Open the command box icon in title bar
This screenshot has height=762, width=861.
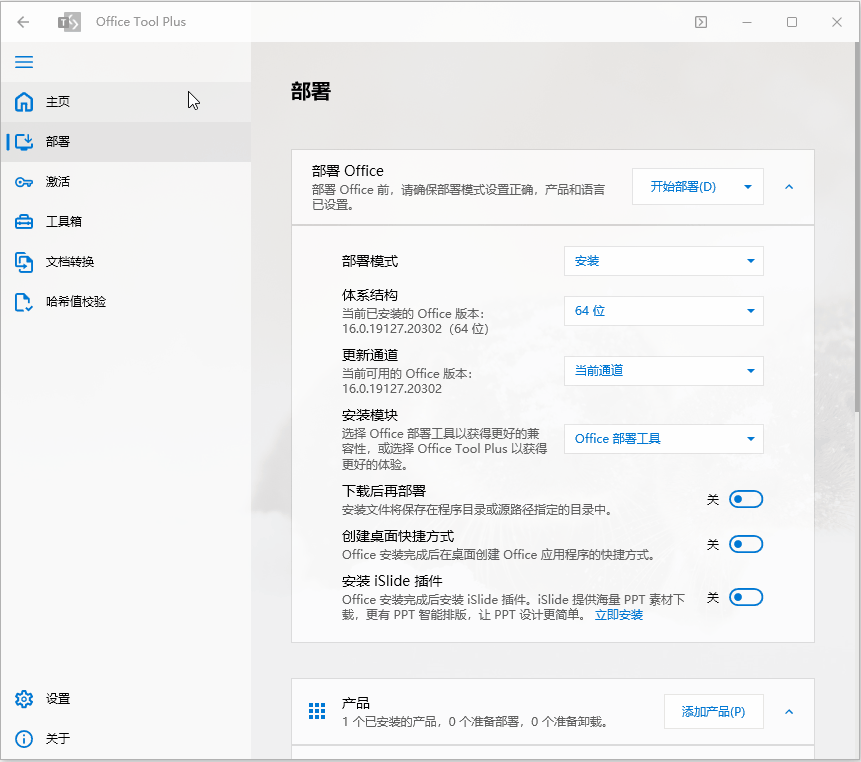[701, 22]
